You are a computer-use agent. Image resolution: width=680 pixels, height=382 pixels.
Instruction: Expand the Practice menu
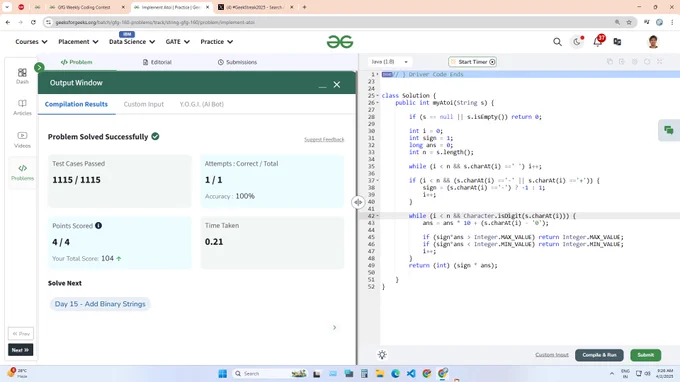pos(216,42)
